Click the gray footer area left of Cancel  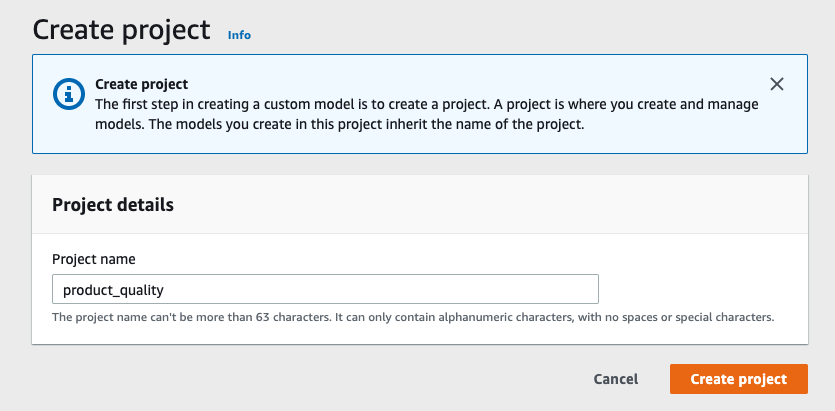point(300,379)
